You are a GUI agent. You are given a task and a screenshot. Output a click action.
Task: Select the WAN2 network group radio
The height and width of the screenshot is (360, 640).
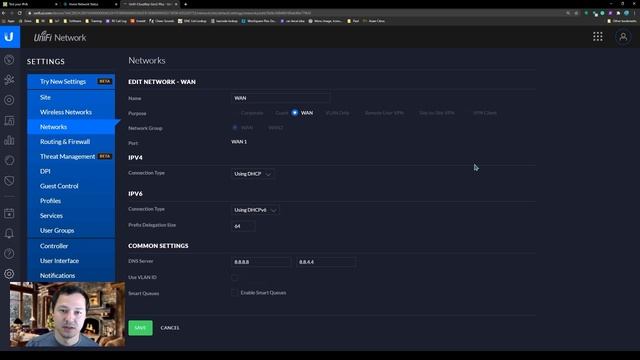[x=276, y=128]
